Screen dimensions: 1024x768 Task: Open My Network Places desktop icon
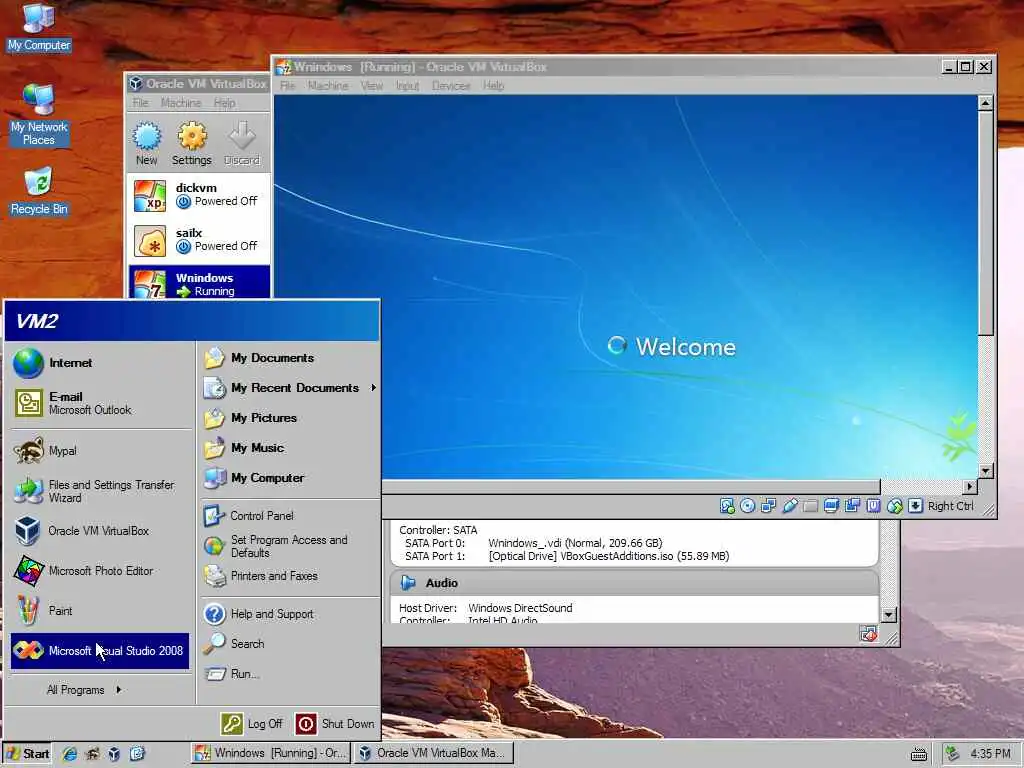(x=39, y=114)
